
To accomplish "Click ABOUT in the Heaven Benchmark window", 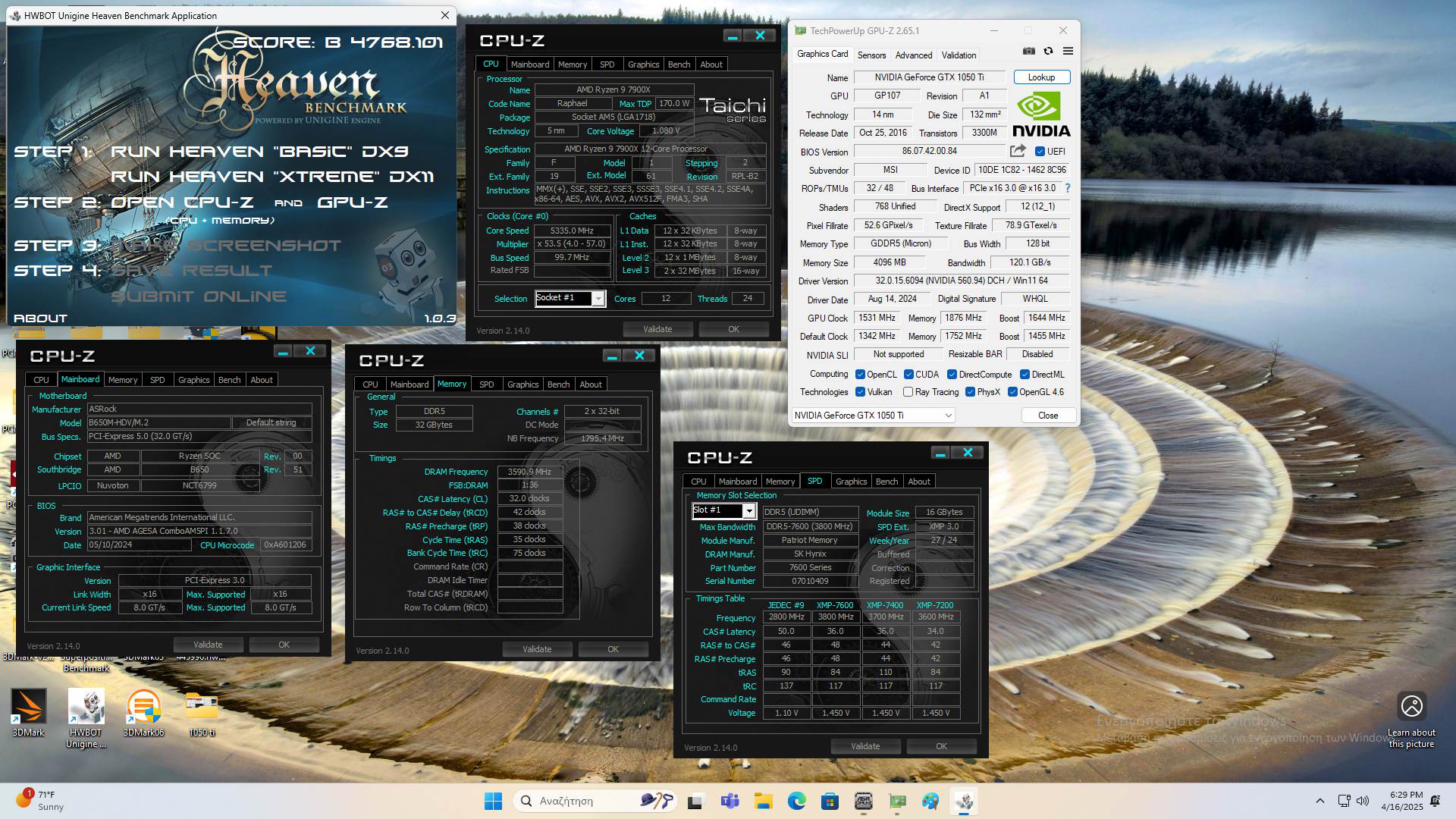I will (x=41, y=318).
